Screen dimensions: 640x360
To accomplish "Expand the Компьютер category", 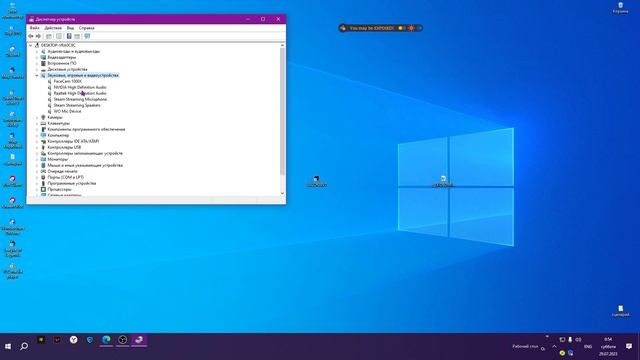I will (x=37, y=135).
